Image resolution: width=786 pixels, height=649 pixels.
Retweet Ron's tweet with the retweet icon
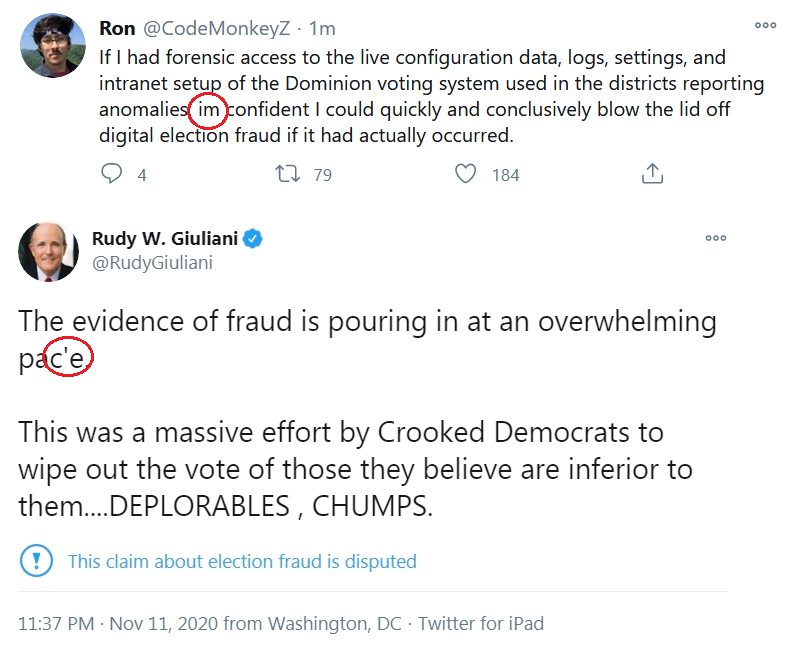point(287,174)
